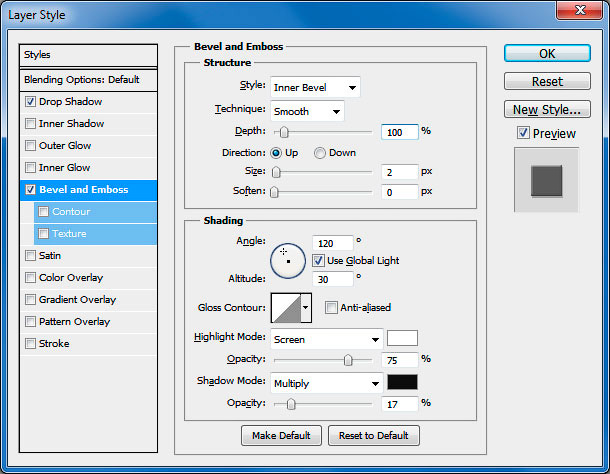This screenshot has width=610, height=474.
Task: Open the Technique dropdown showing Smooth
Action: (x=307, y=111)
